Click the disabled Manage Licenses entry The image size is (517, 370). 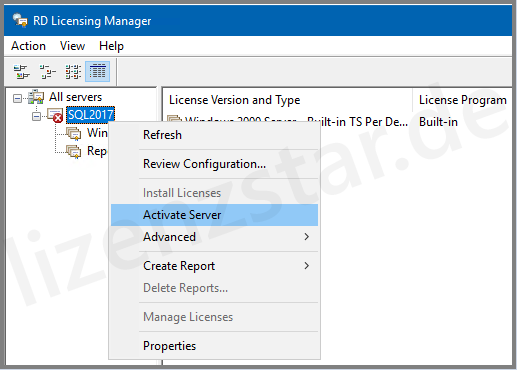214,317
